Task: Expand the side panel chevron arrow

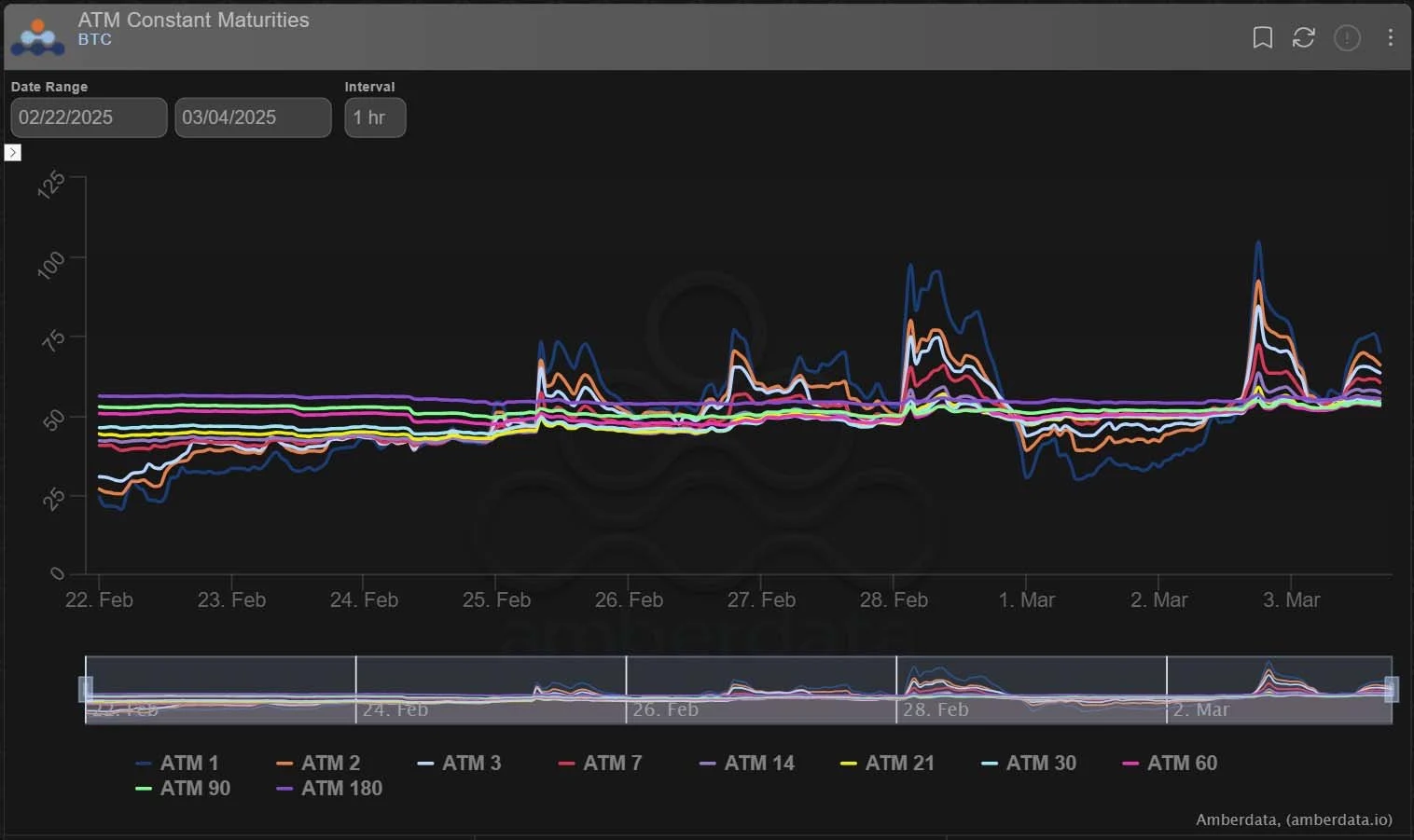Action: pos(13,152)
